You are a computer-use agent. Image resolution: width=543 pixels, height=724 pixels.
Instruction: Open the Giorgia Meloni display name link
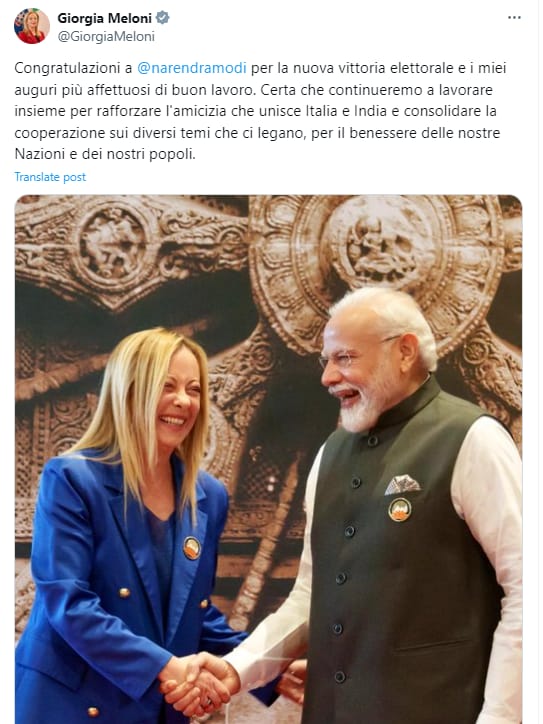point(104,18)
